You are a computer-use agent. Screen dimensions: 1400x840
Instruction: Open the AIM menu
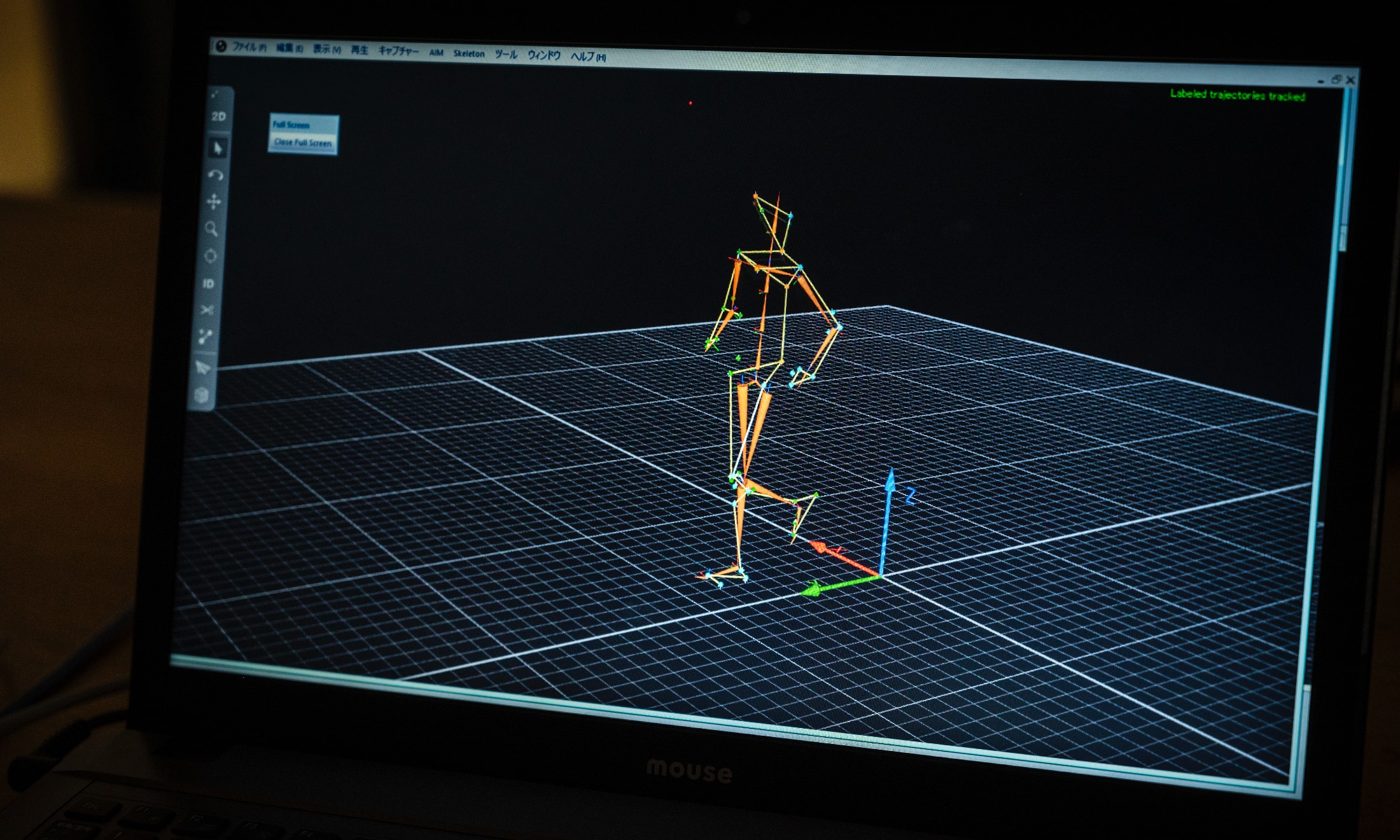point(436,52)
